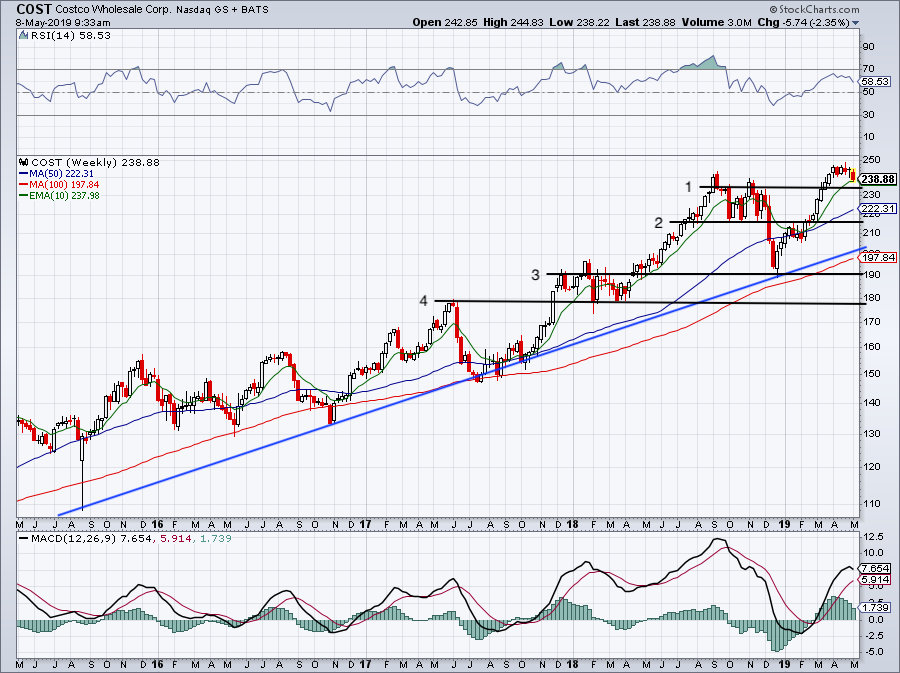Click the green EMA(10) 237.98 legend entry
The width and height of the screenshot is (900, 673).
tap(60, 195)
